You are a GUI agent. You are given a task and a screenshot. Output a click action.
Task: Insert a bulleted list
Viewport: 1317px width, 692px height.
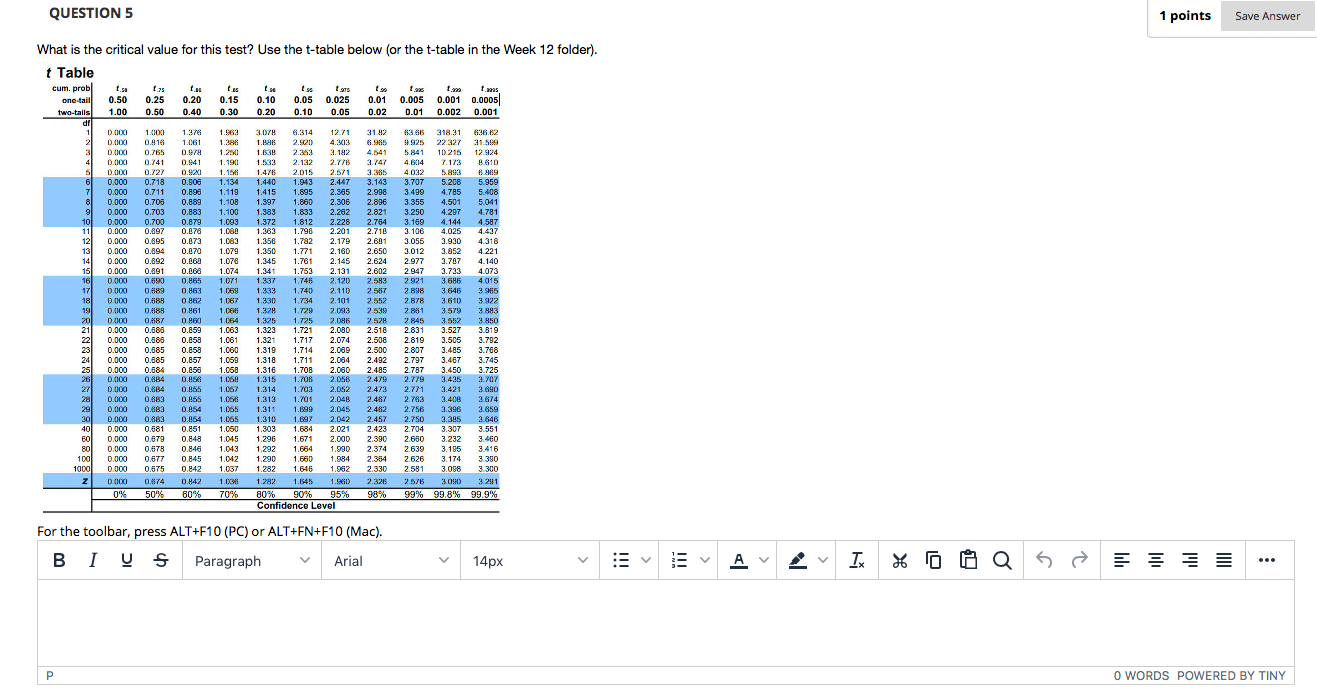pyautogui.click(x=620, y=561)
